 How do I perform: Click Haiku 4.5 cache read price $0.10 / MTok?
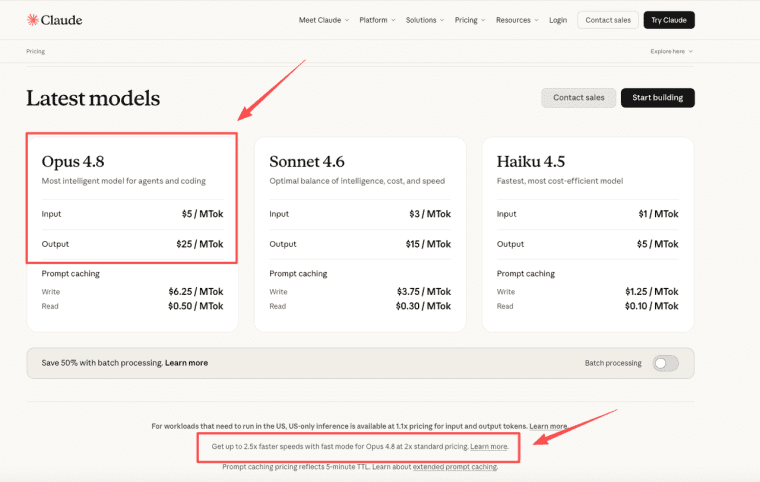tap(651, 306)
